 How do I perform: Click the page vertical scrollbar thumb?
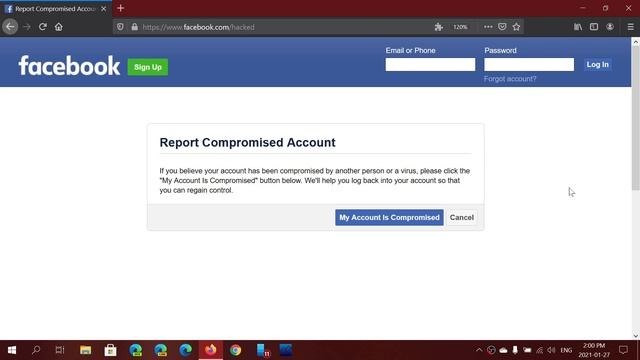636,118
